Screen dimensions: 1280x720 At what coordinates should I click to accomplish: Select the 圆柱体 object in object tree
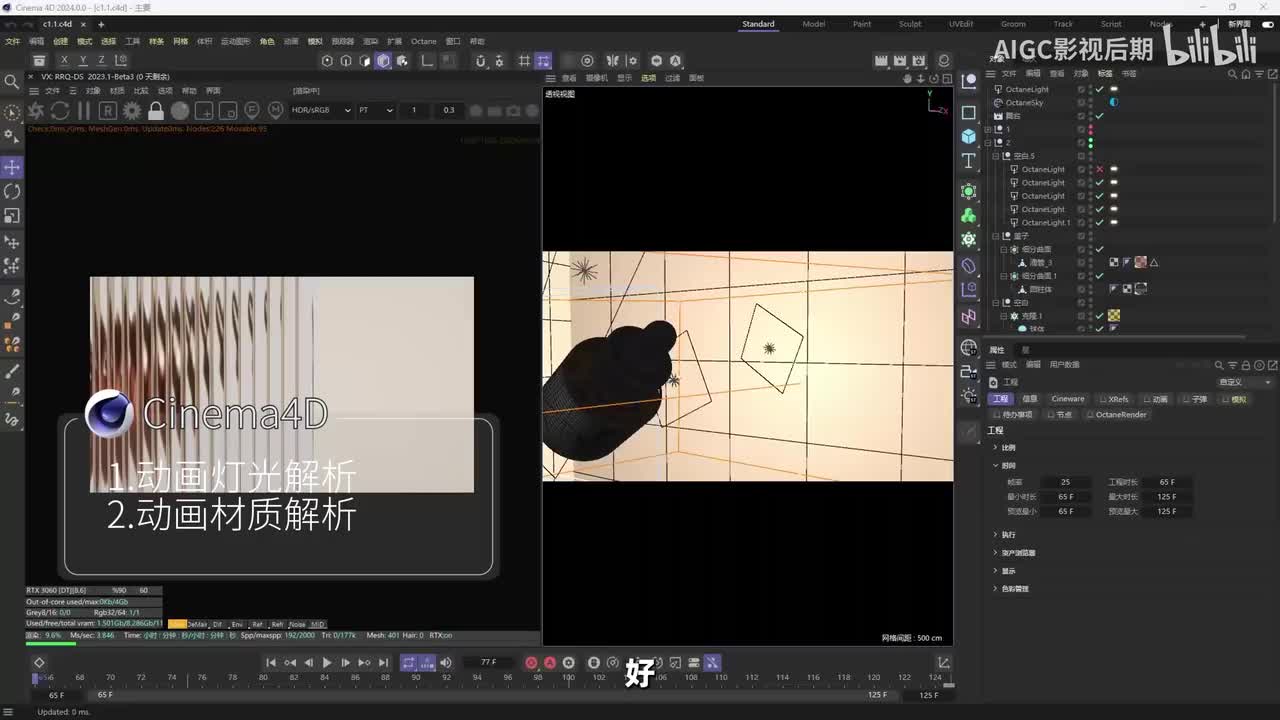pos(1040,289)
